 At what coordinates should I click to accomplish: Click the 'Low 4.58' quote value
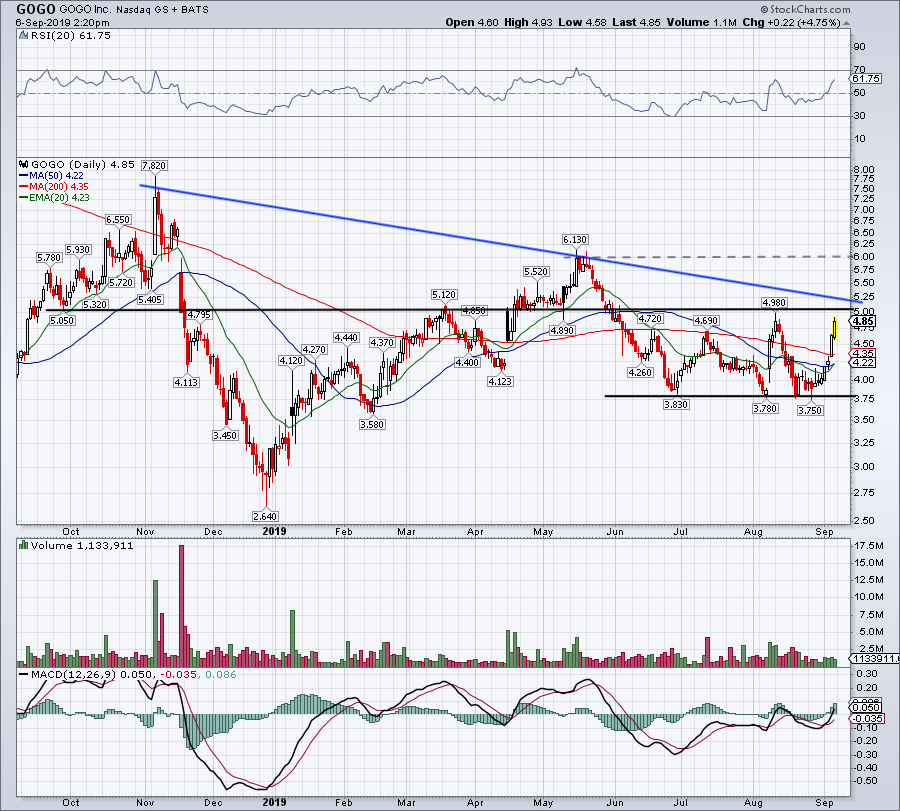click(583, 22)
